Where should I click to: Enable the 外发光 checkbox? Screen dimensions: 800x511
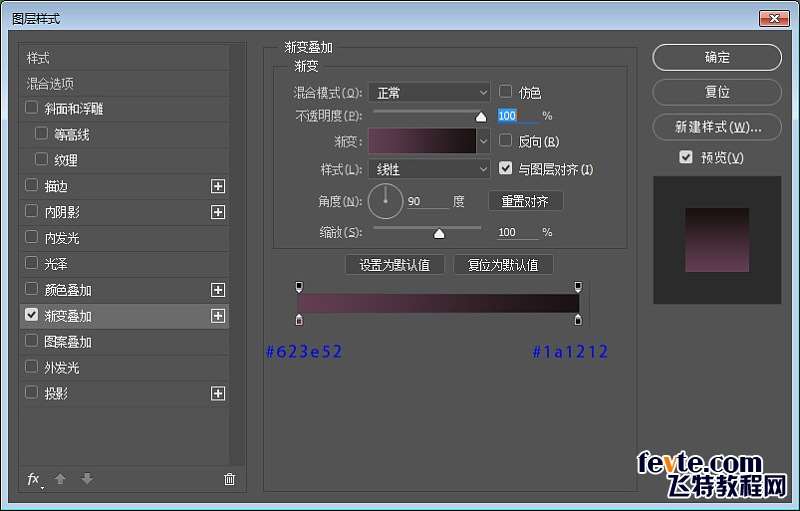coord(32,366)
